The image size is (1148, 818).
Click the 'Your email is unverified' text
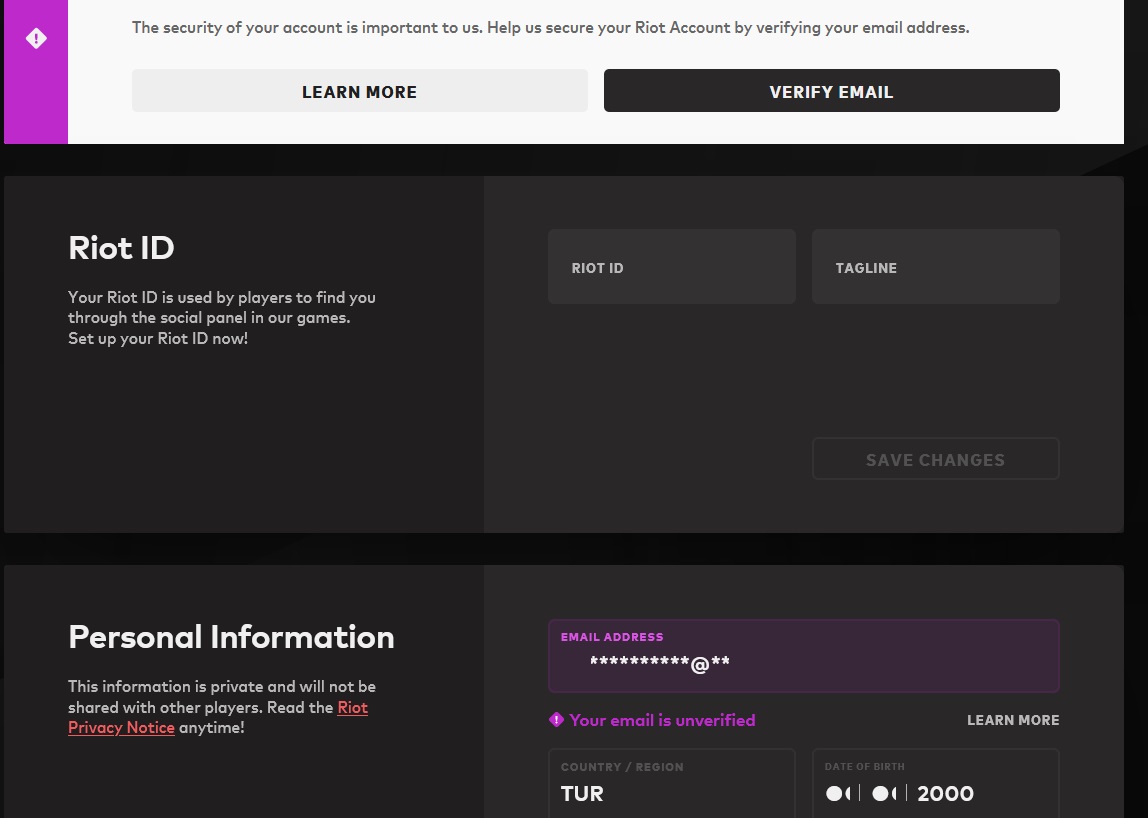pos(662,720)
